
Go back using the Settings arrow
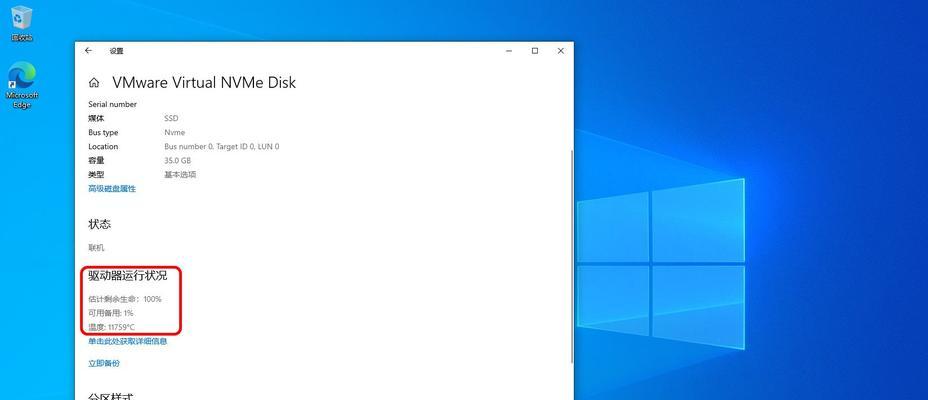[x=88, y=51]
